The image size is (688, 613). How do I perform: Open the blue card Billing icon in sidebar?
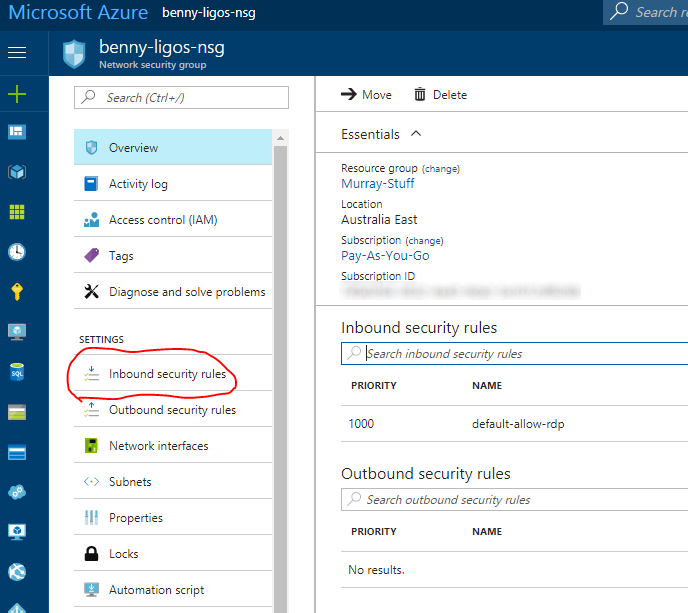(x=17, y=452)
